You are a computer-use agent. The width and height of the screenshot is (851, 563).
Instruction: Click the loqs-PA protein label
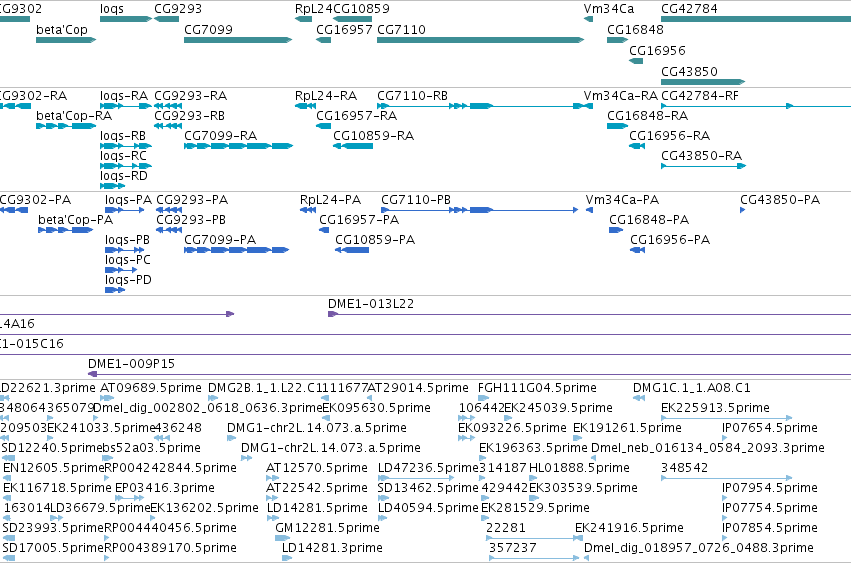128,200
